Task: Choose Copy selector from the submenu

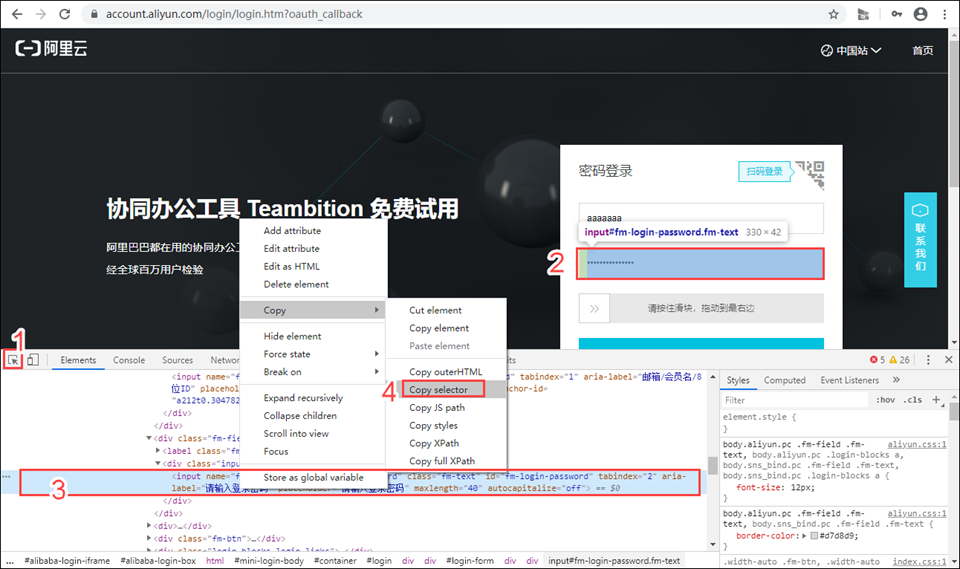Action: (x=438, y=389)
